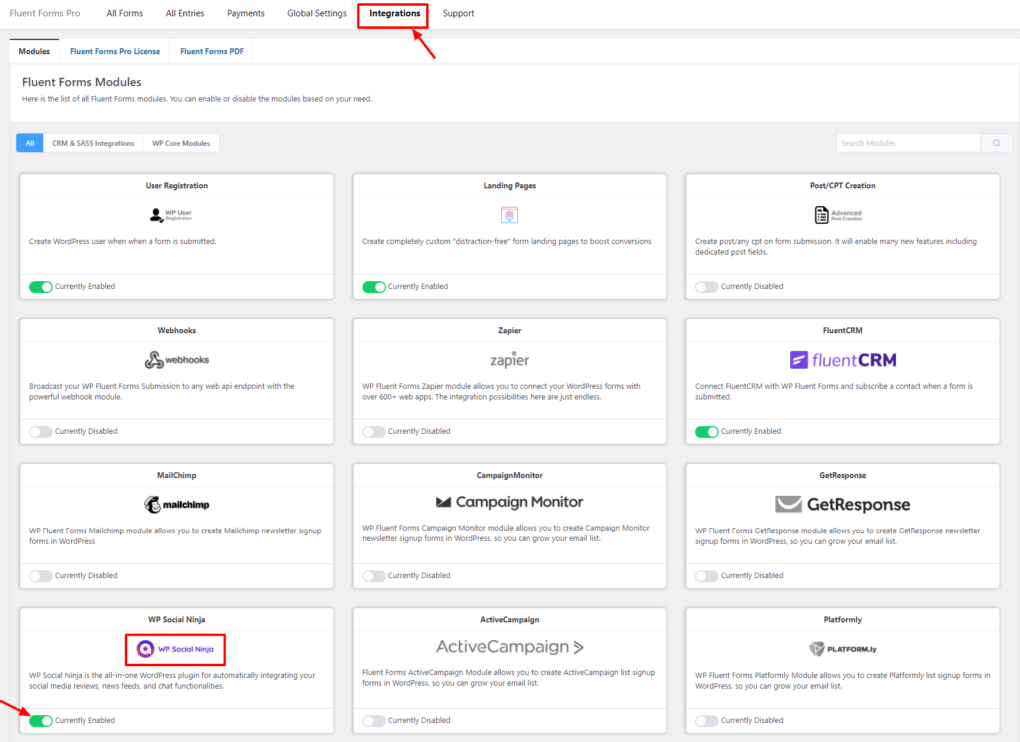
Task: Switch to Fluent Forms PDF tab
Action: click(212, 51)
